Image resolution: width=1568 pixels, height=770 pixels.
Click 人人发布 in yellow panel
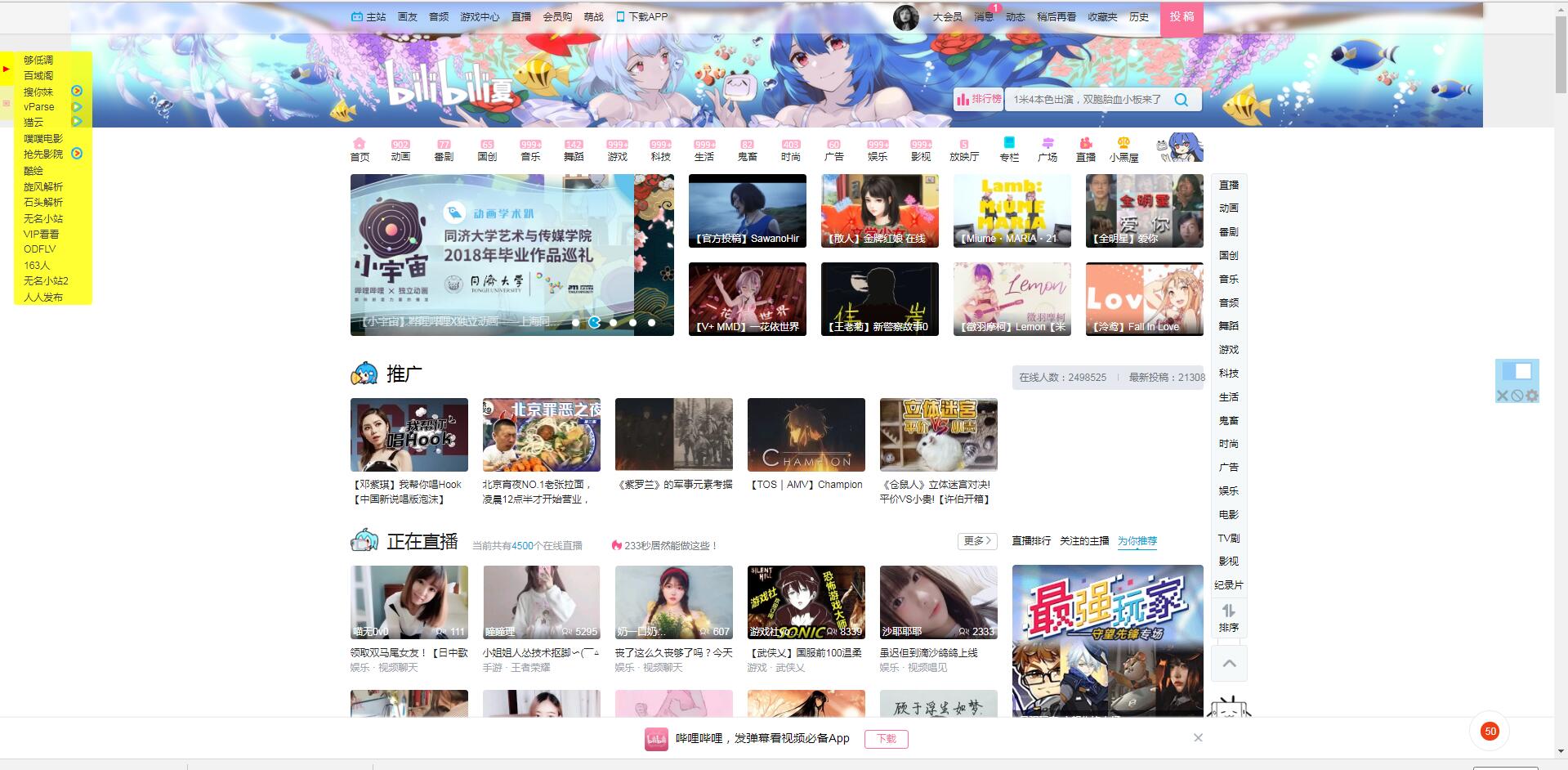(x=43, y=297)
